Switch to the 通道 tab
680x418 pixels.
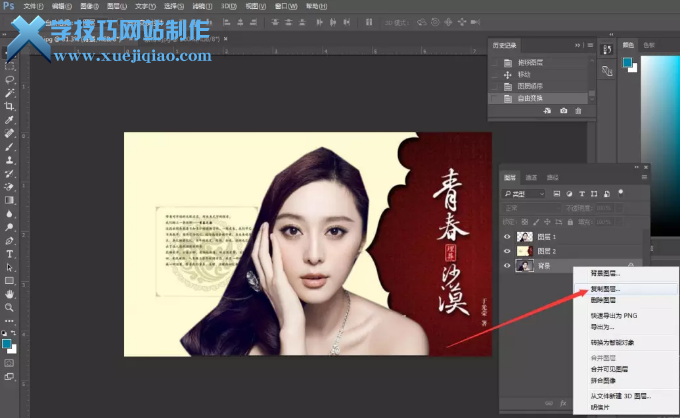pos(532,175)
